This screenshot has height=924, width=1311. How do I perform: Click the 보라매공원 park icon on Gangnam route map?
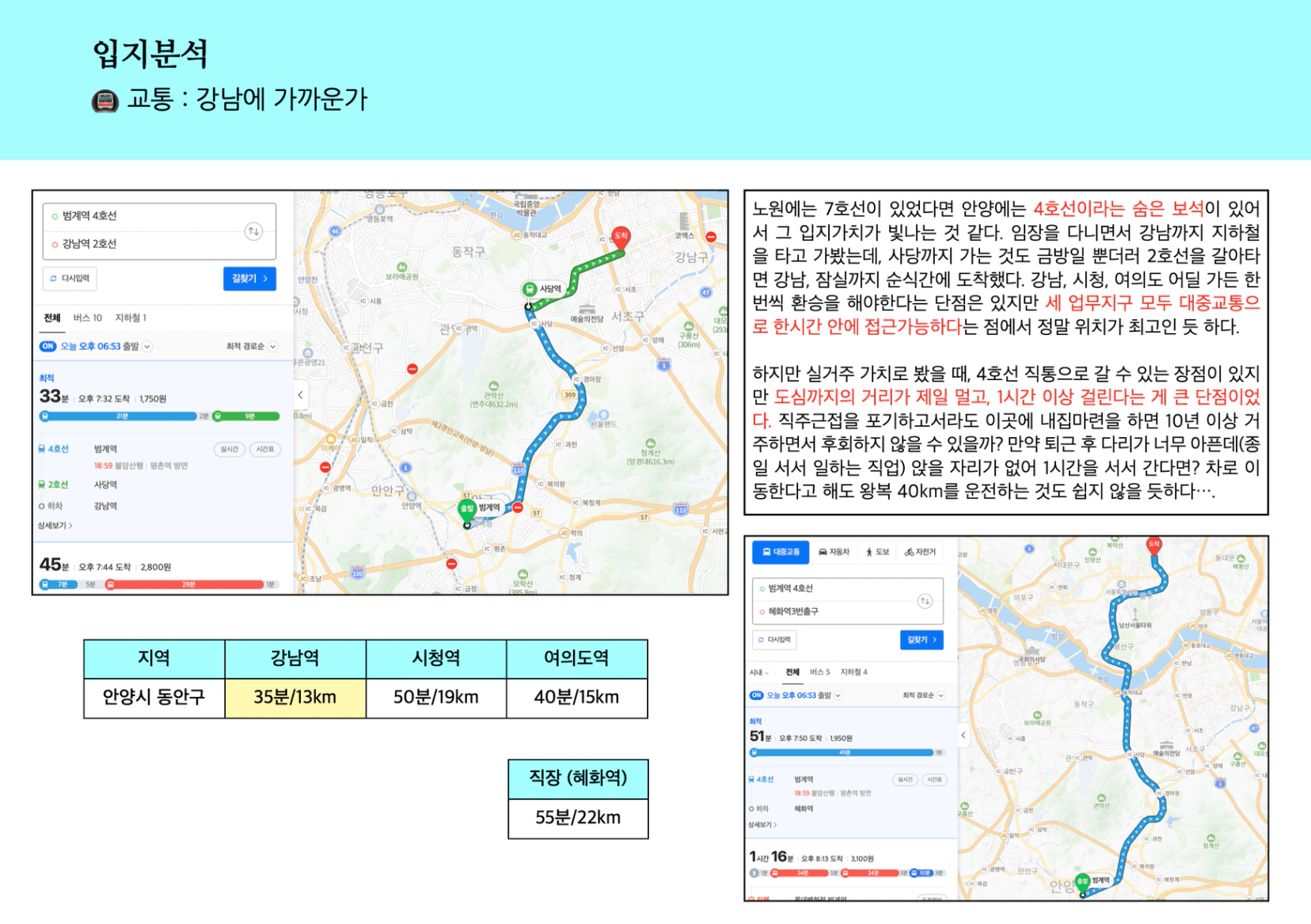(x=401, y=268)
